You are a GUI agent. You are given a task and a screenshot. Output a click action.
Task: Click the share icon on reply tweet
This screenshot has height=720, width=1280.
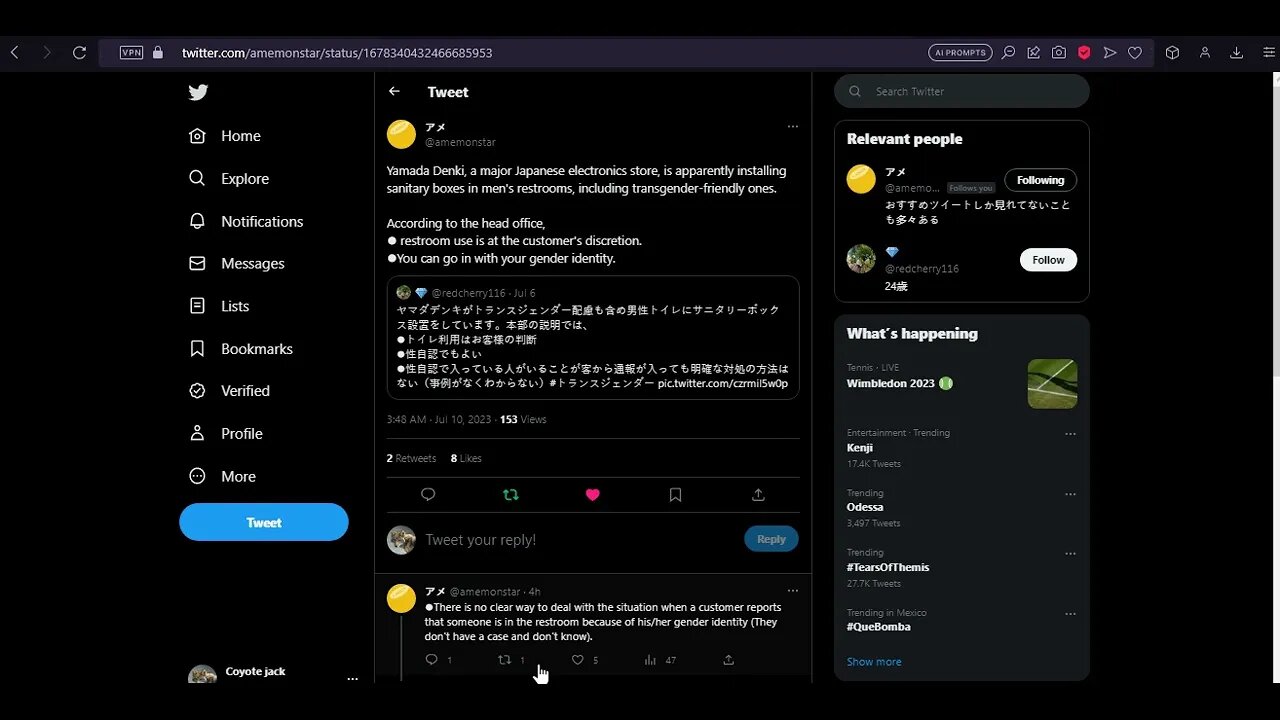point(728,660)
